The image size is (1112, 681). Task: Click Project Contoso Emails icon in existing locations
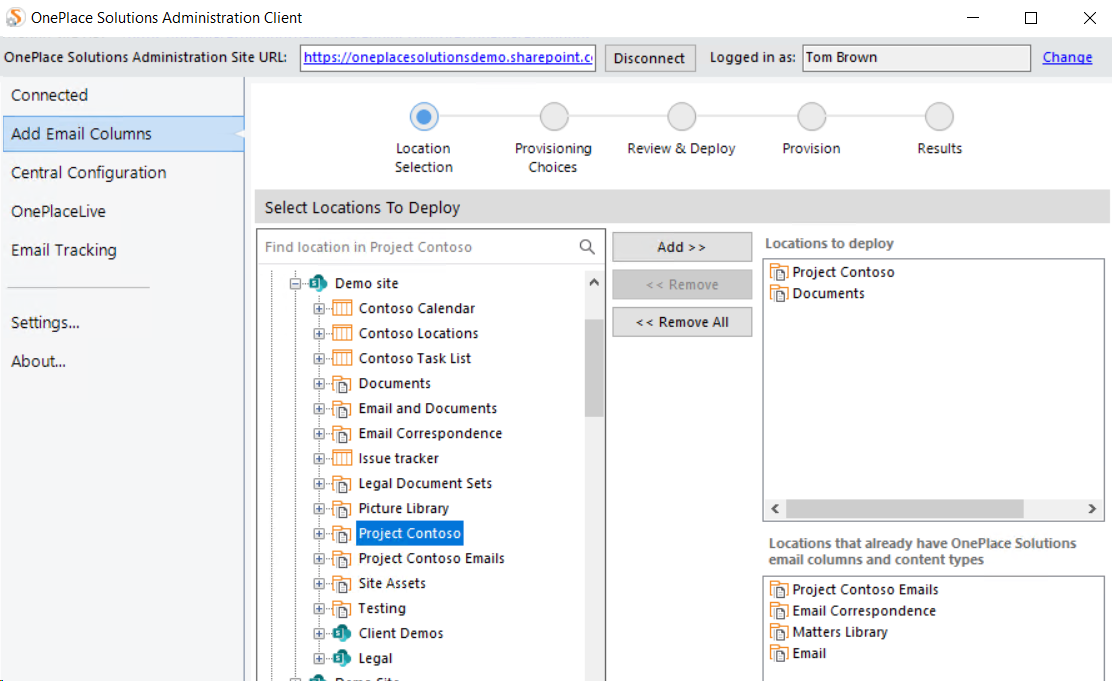point(779,589)
